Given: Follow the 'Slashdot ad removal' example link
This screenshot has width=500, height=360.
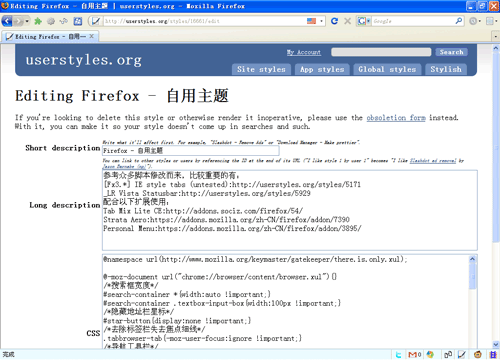Looking at the screenshot, I should 433,161.
